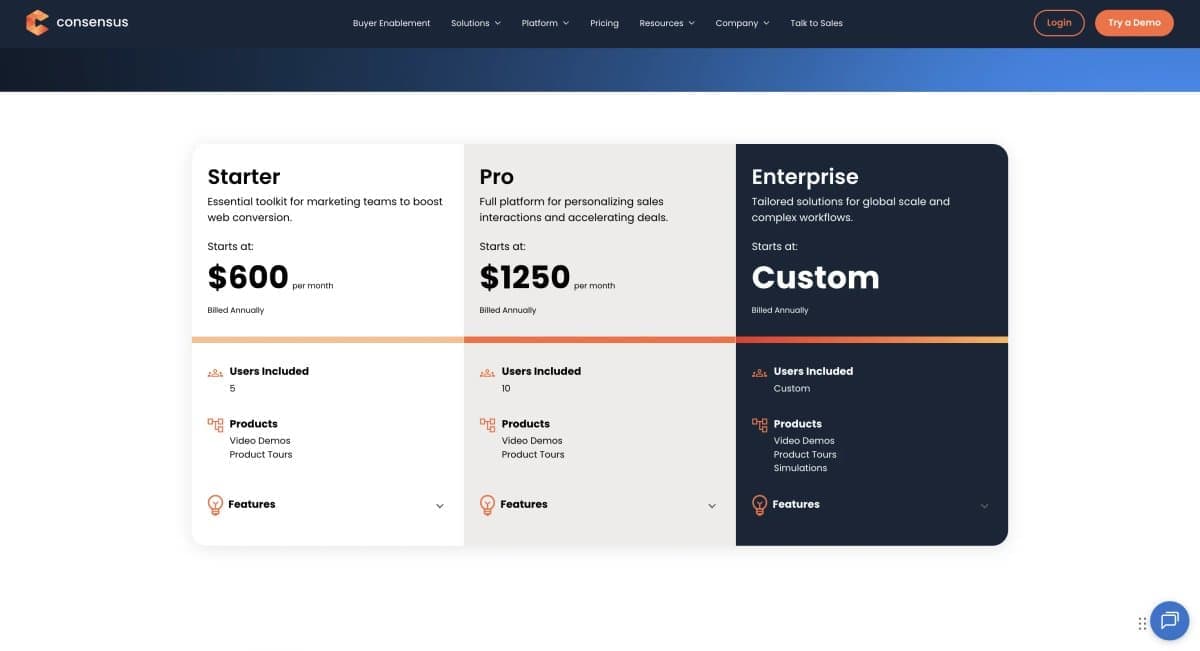Click the $1250 price text
The image size is (1200, 651).
click(x=525, y=276)
